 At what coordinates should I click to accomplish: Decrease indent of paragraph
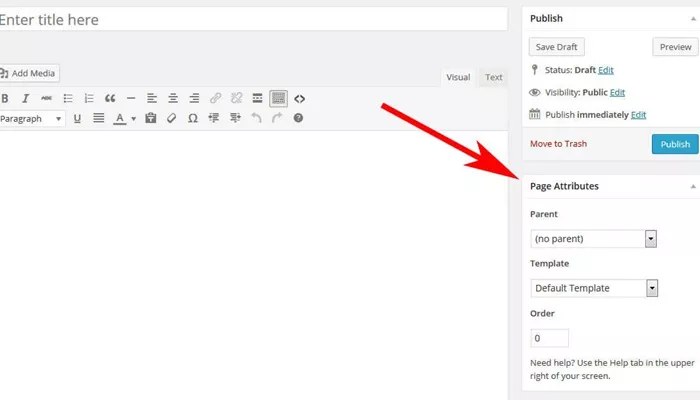tap(214, 118)
